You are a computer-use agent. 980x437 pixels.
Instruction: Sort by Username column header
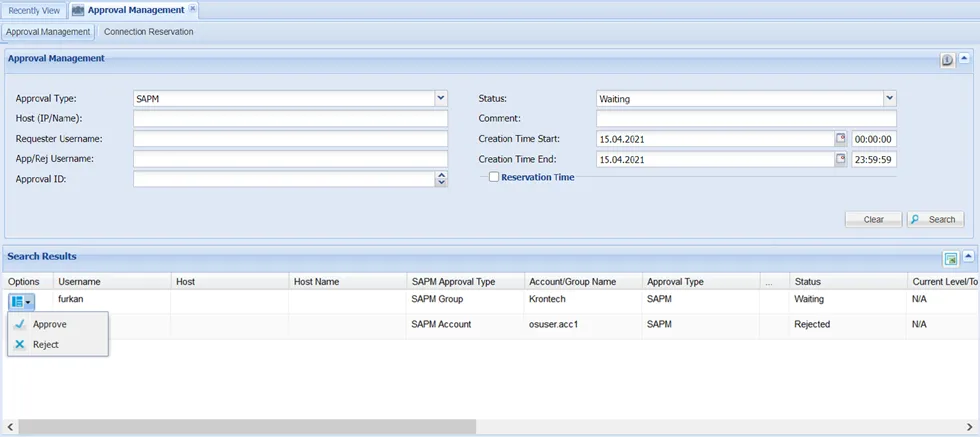pyautogui.click(x=112, y=281)
